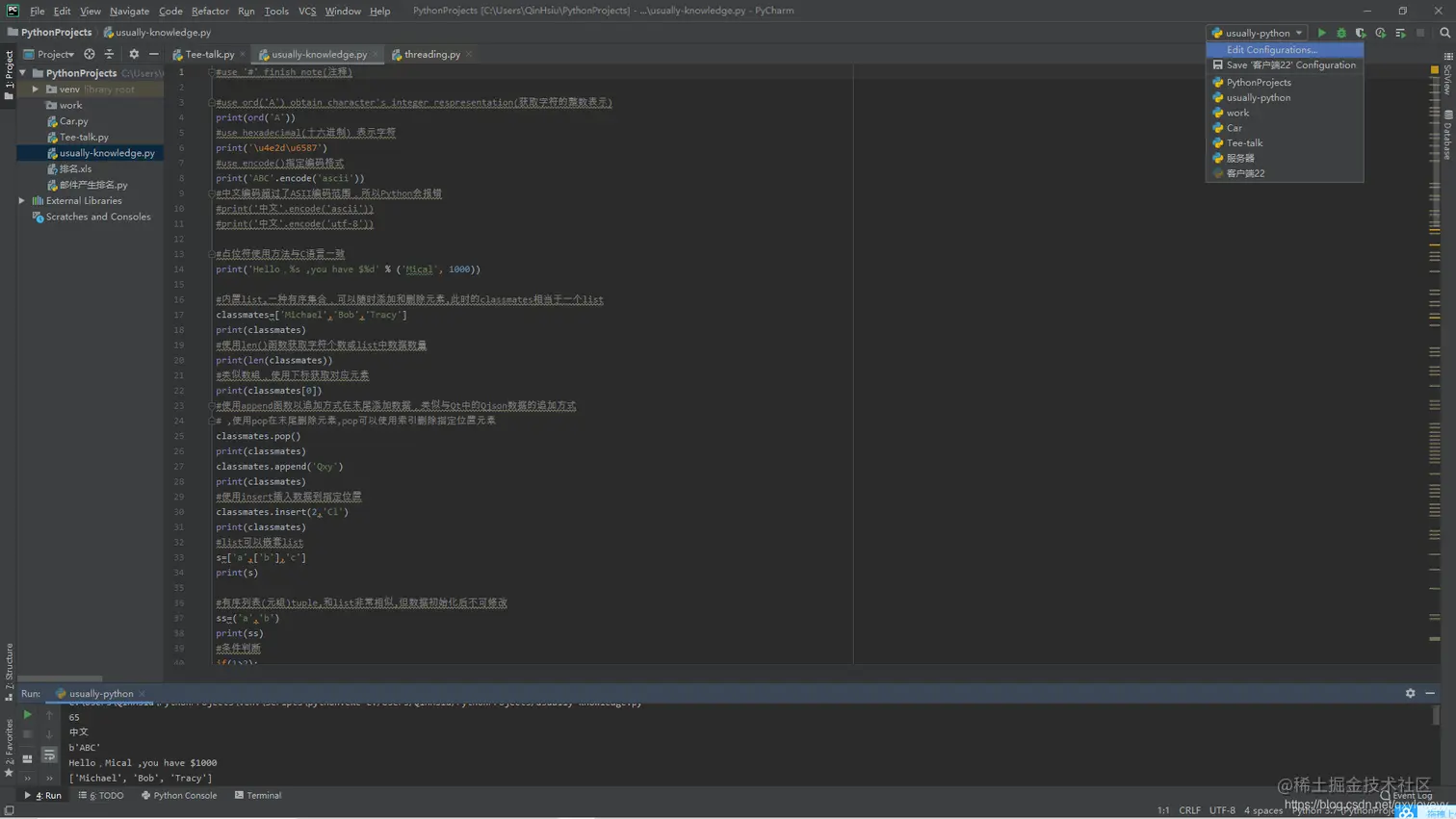1456x819 pixels.
Task: Open the File menu
Action: pyautogui.click(x=37, y=11)
